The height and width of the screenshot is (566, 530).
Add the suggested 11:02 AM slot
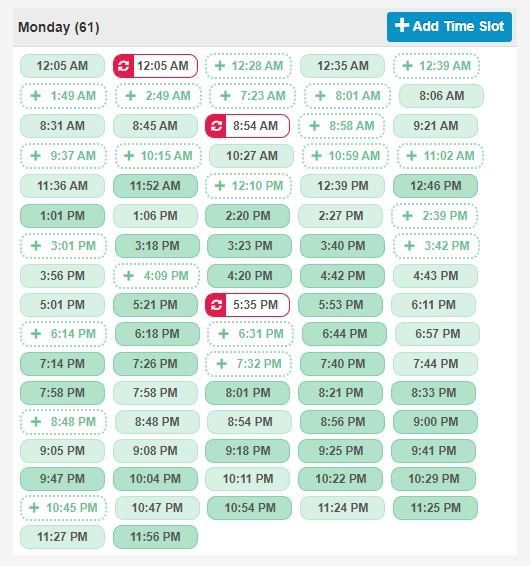[440, 156]
